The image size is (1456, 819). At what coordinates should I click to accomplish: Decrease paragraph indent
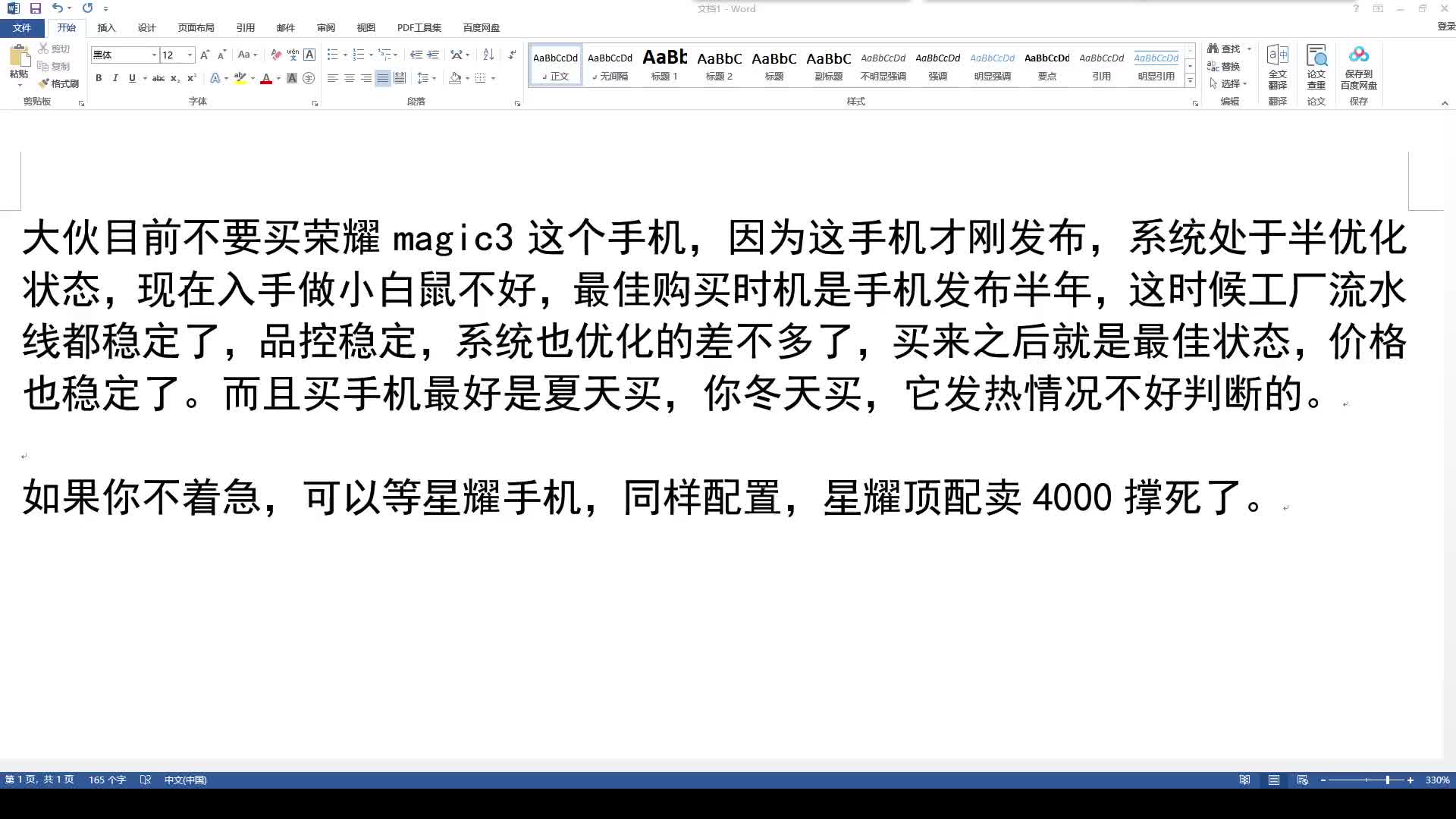point(416,55)
